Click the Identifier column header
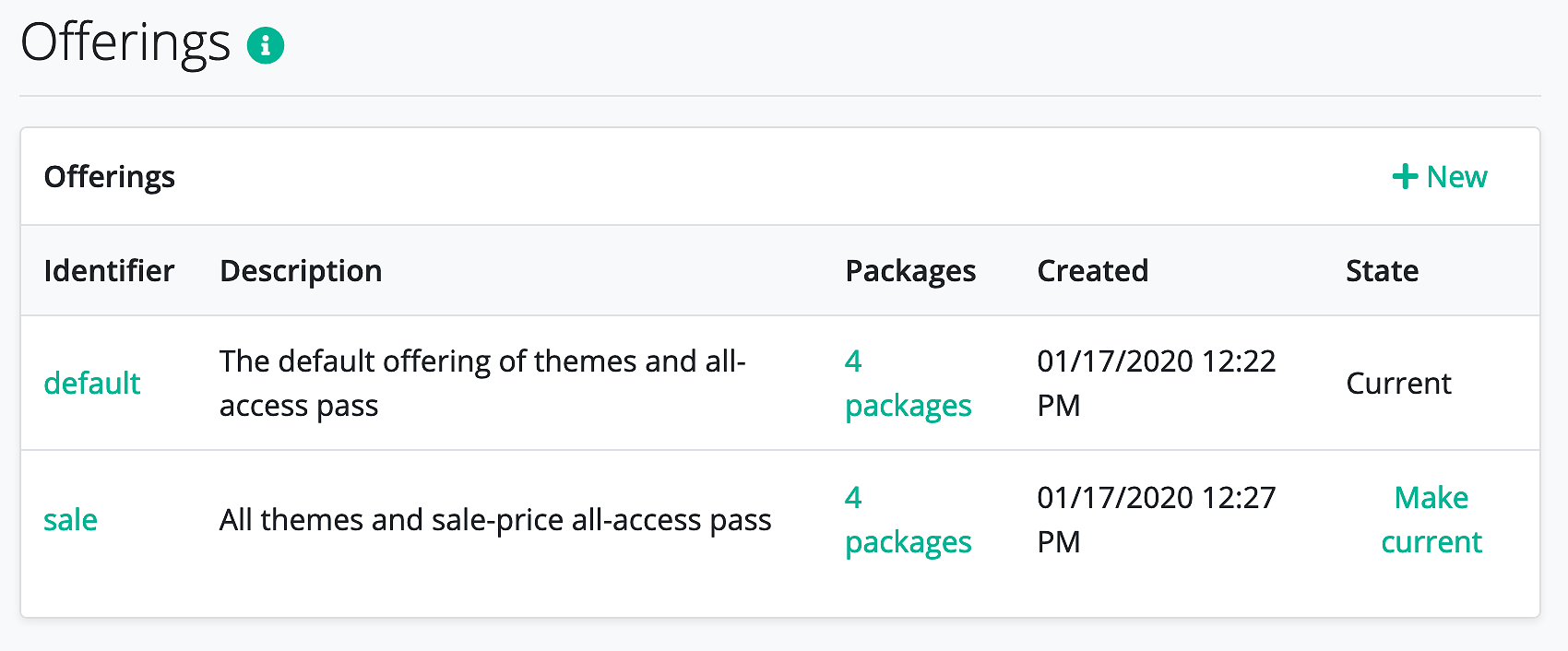Screen dimensions: 1568x651 click(109, 270)
